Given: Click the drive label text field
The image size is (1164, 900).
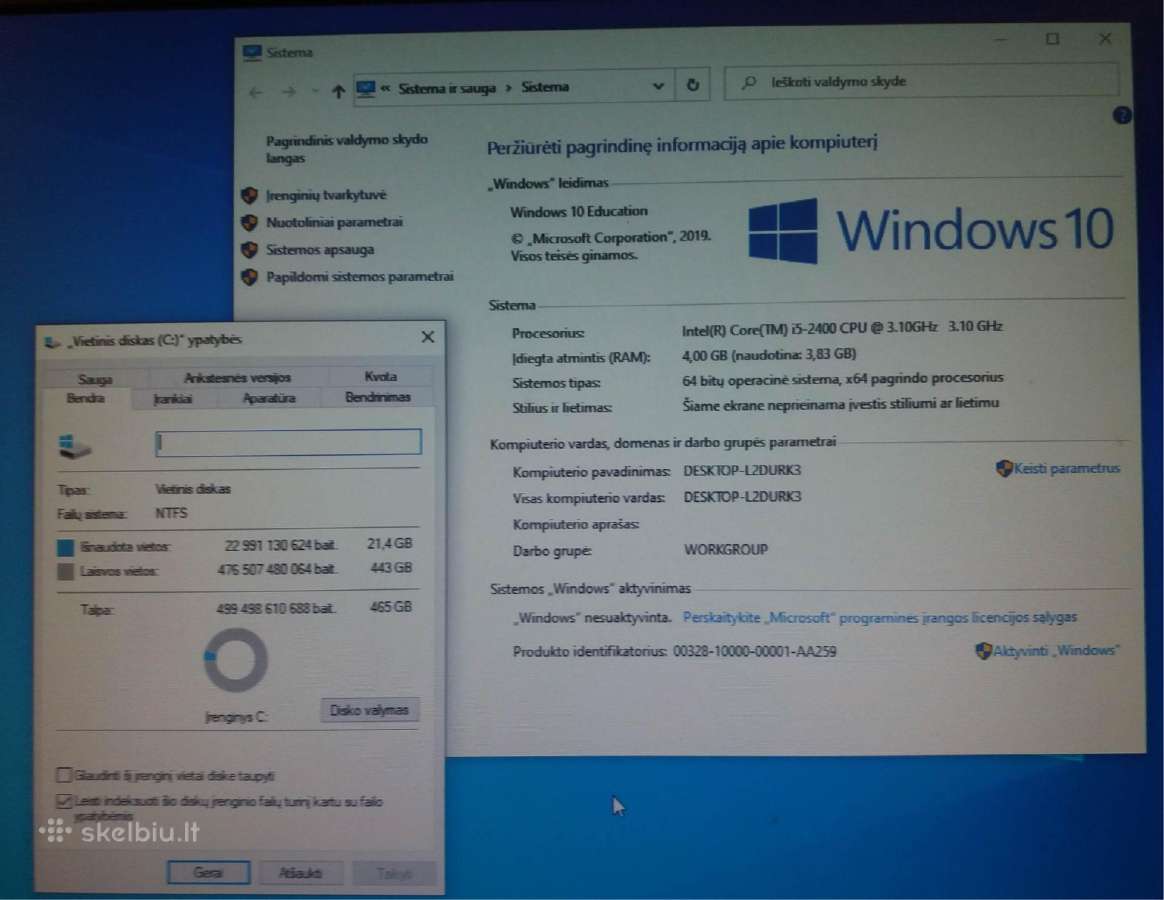Looking at the screenshot, I should click(288, 442).
